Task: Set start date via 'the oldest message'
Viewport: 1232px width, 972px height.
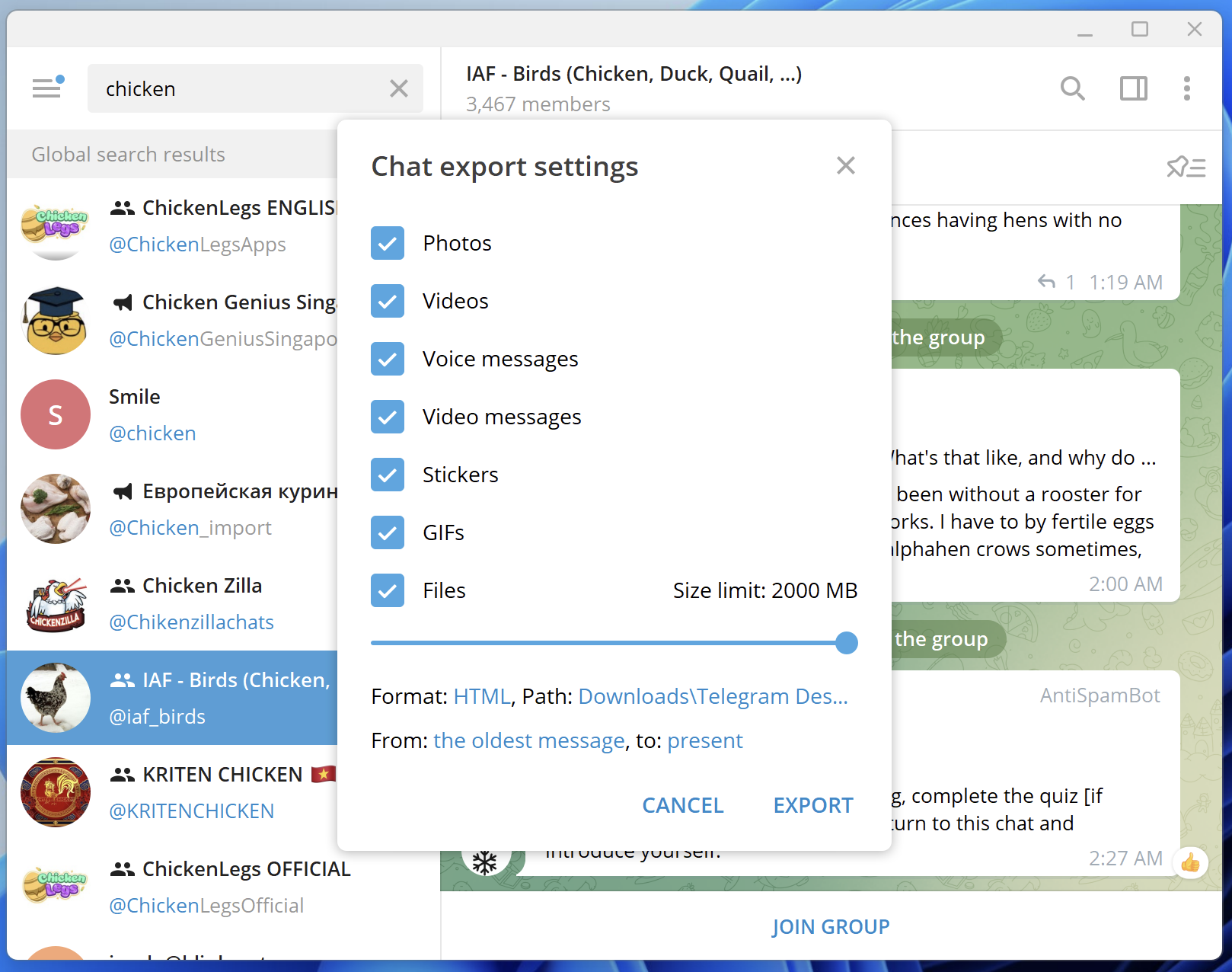Action: 529,740
